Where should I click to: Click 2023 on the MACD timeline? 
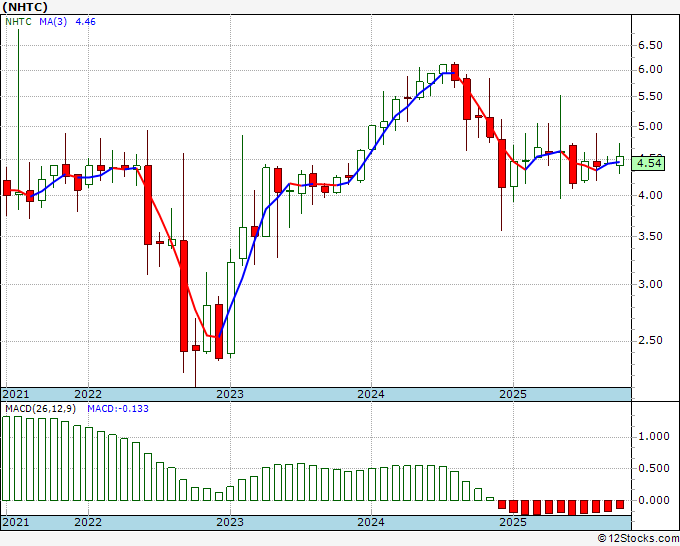tap(230, 522)
